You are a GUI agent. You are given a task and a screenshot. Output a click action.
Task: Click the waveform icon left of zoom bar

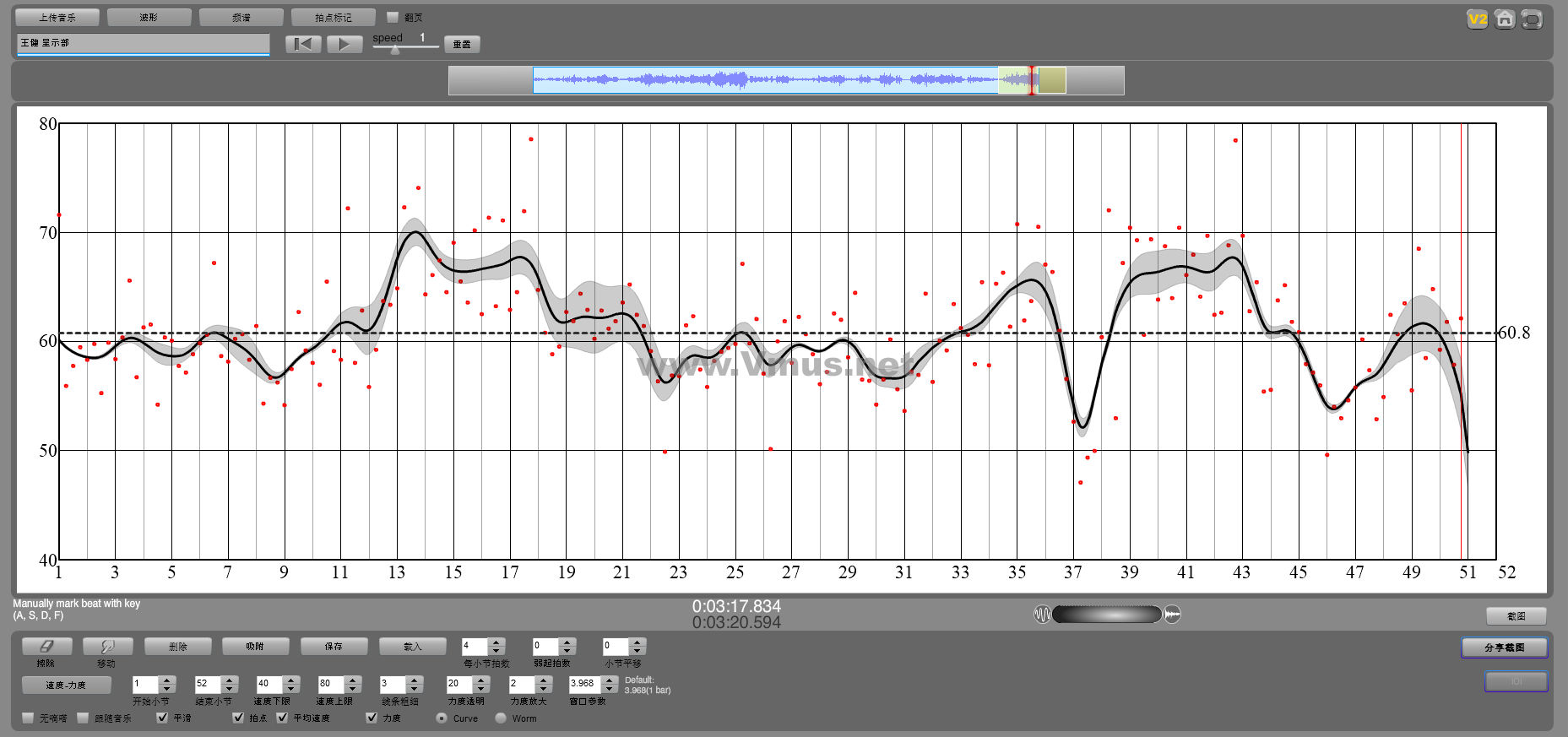click(1042, 615)
